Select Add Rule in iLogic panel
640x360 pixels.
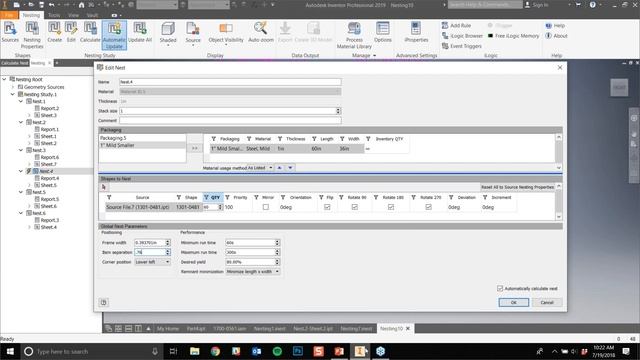456,25
